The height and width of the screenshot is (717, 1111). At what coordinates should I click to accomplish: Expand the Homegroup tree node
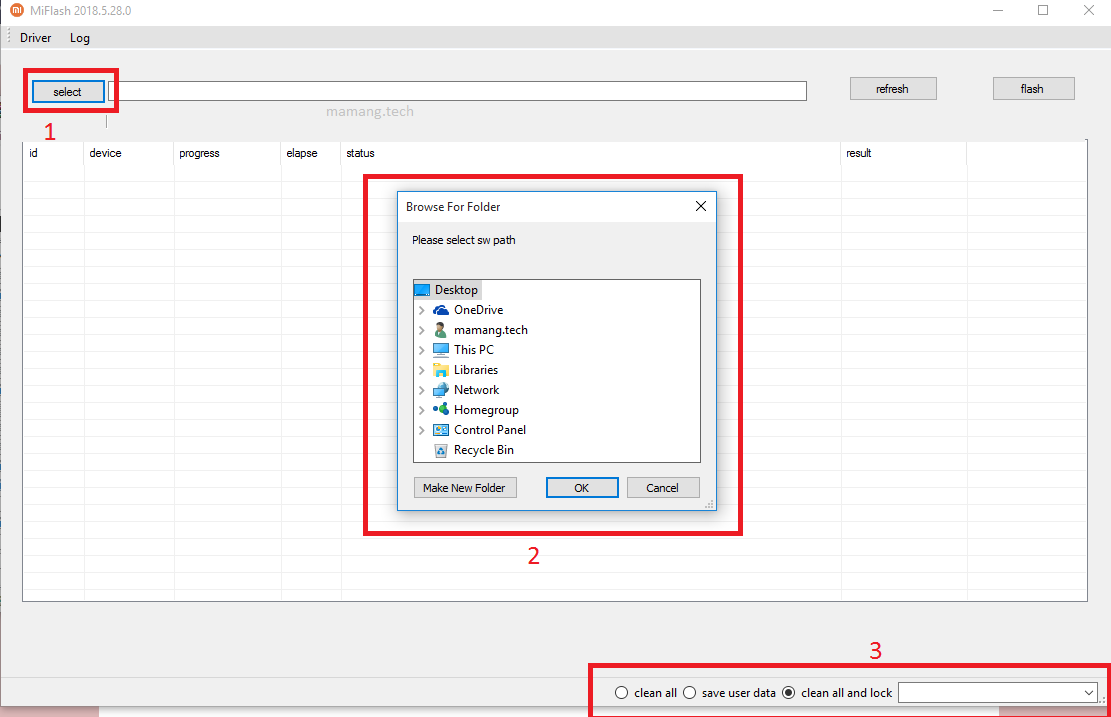pyautogui.click(x=422, y=410)
